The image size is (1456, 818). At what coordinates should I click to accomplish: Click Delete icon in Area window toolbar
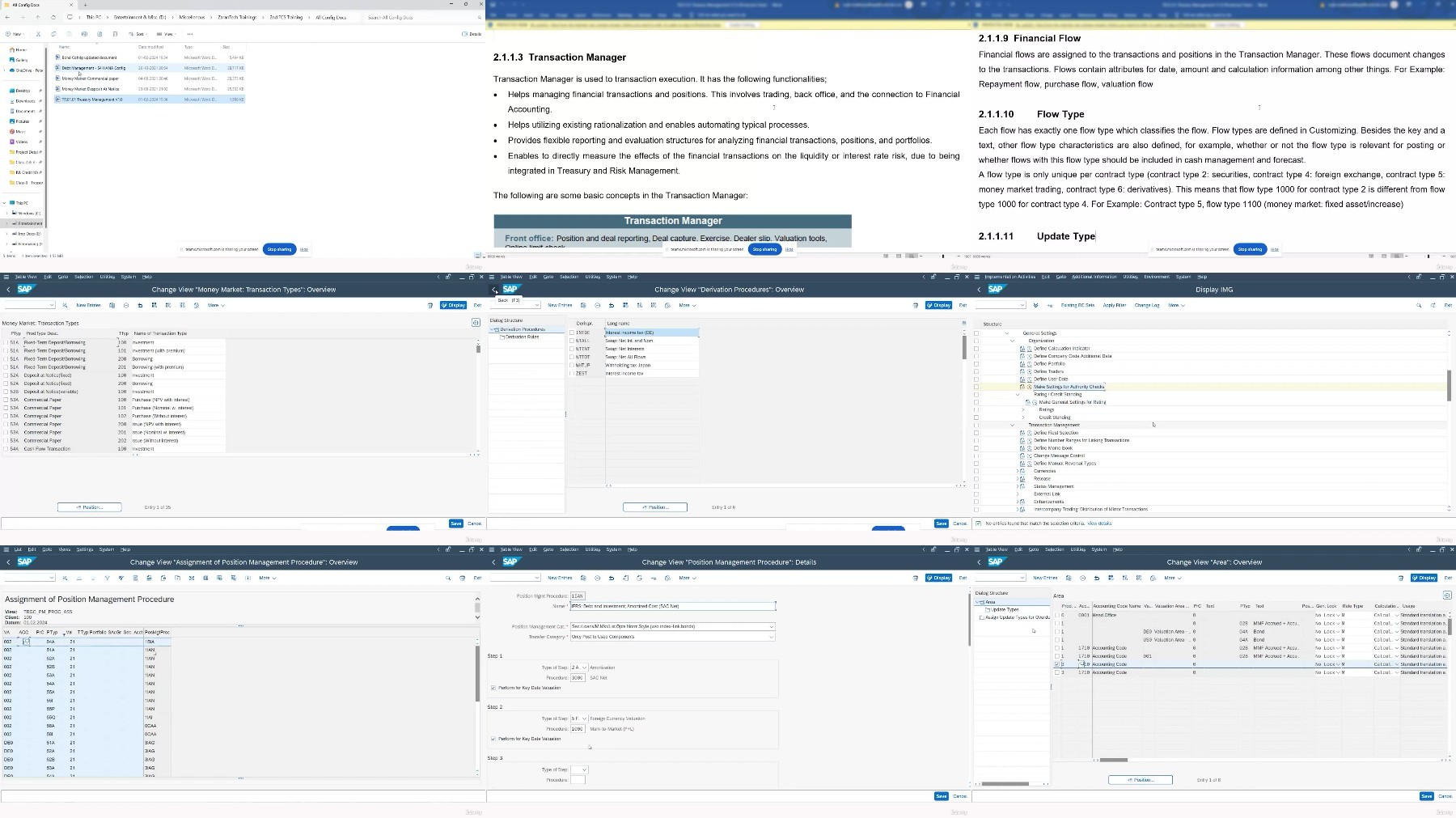click(x=1082, y=578)
